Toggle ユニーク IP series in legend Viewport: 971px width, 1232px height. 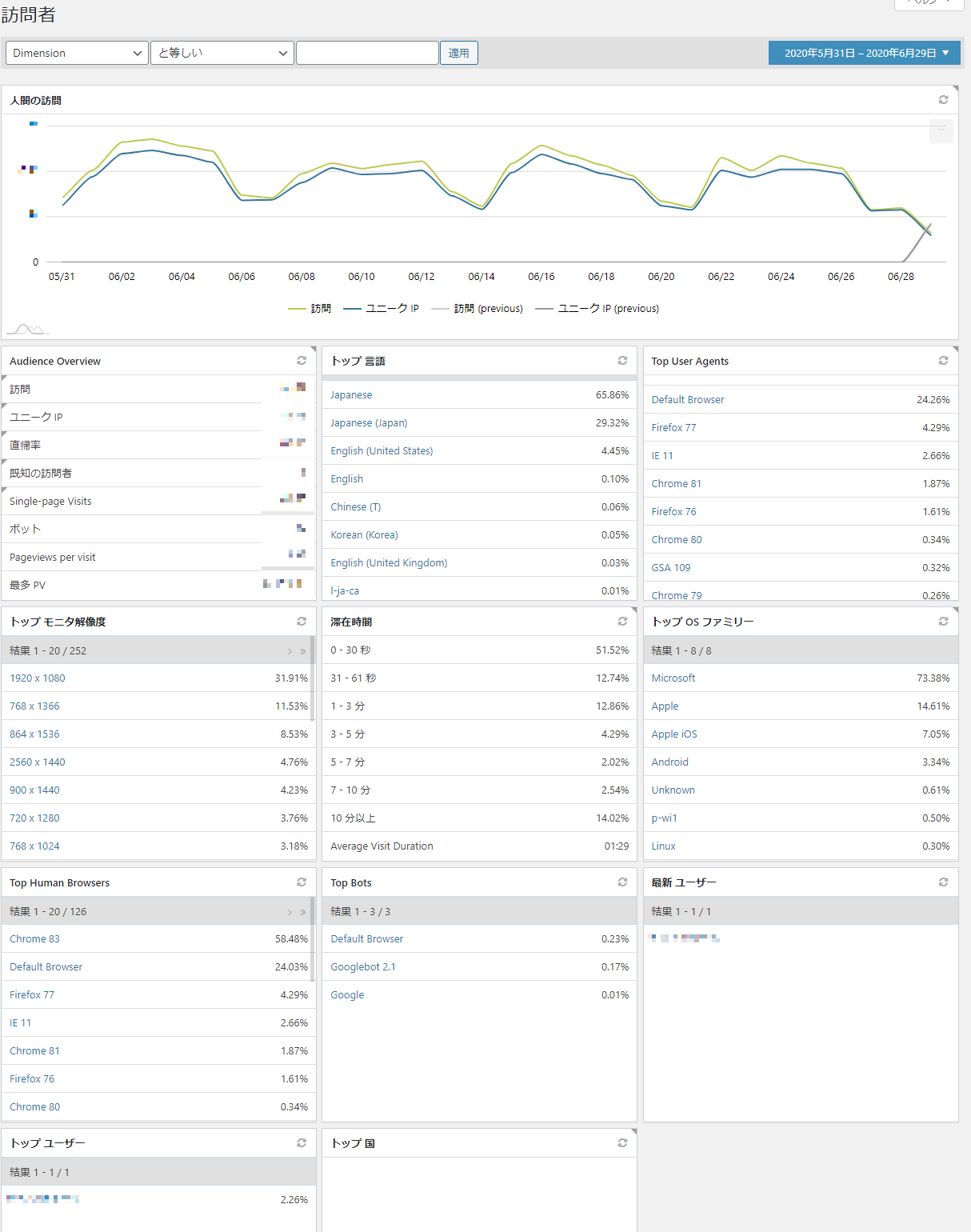pos(382,309)
